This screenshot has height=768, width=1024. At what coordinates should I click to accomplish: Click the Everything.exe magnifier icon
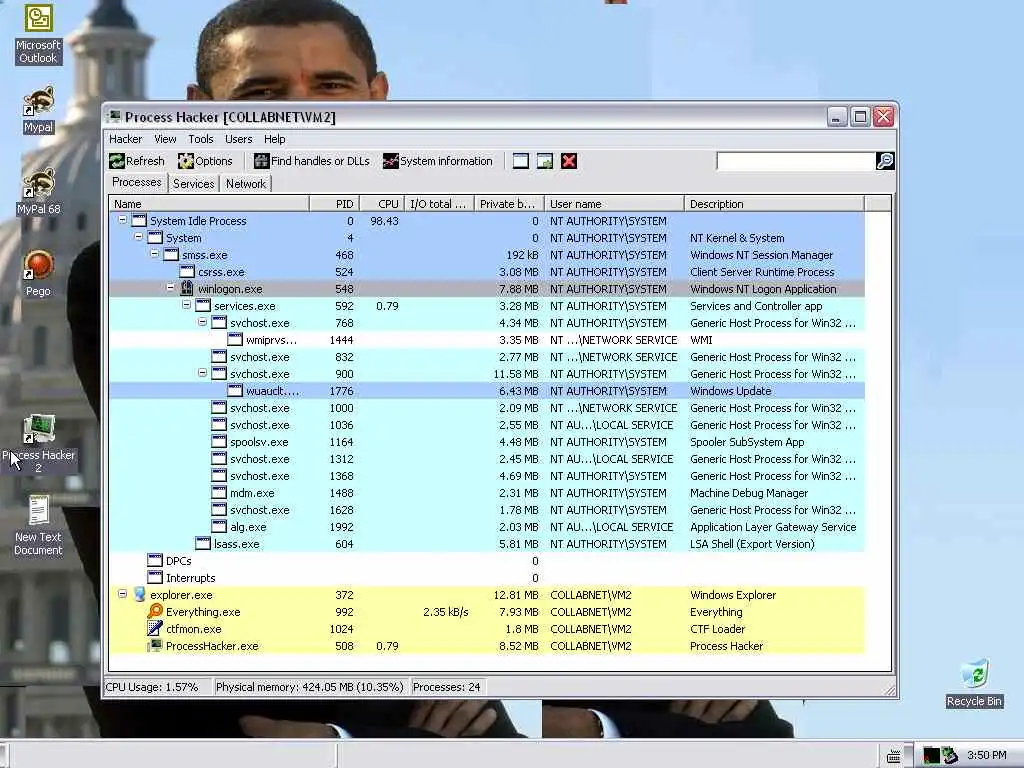click(x=155, y=611)
